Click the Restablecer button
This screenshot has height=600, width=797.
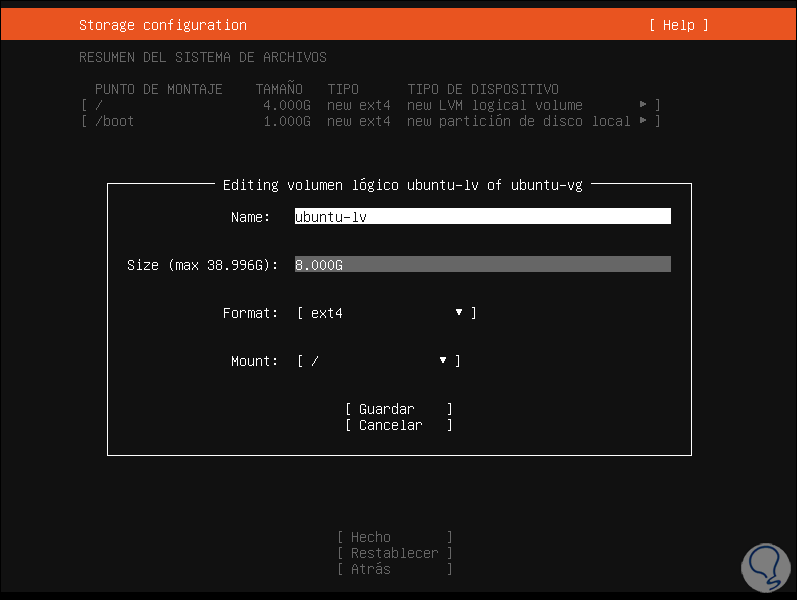click(x=395, y=553)
